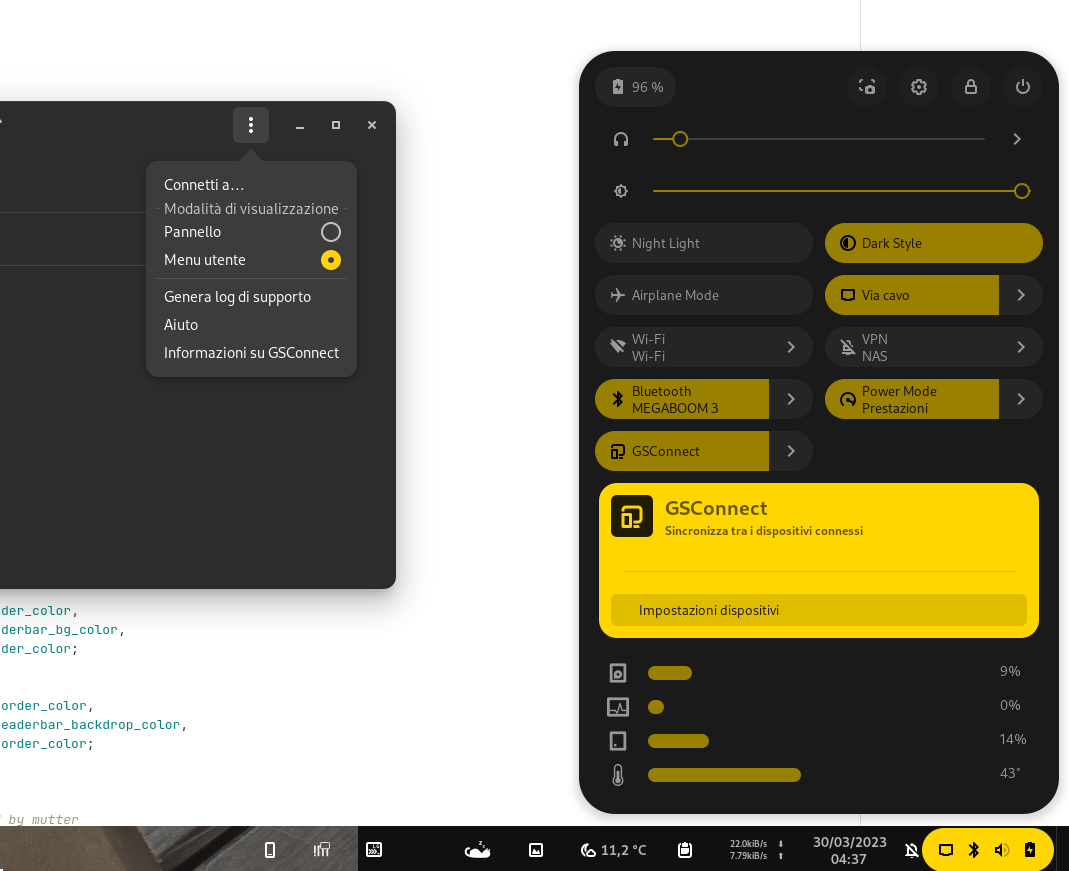The image size is (1069, 871).
Task: Open the clipboard manager icon in taskbar
Action: click(685, 850)
